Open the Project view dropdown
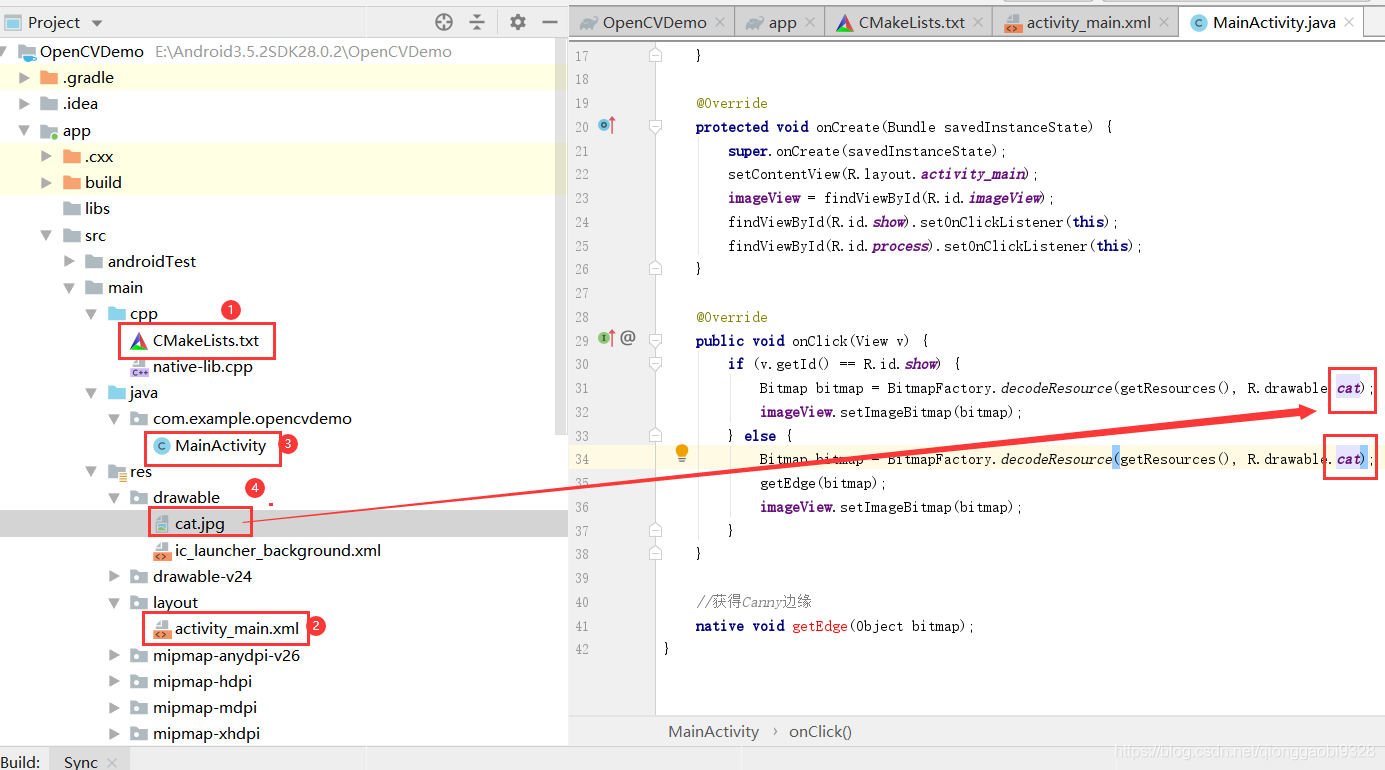The image size is (1385, 770). [96, 22]
